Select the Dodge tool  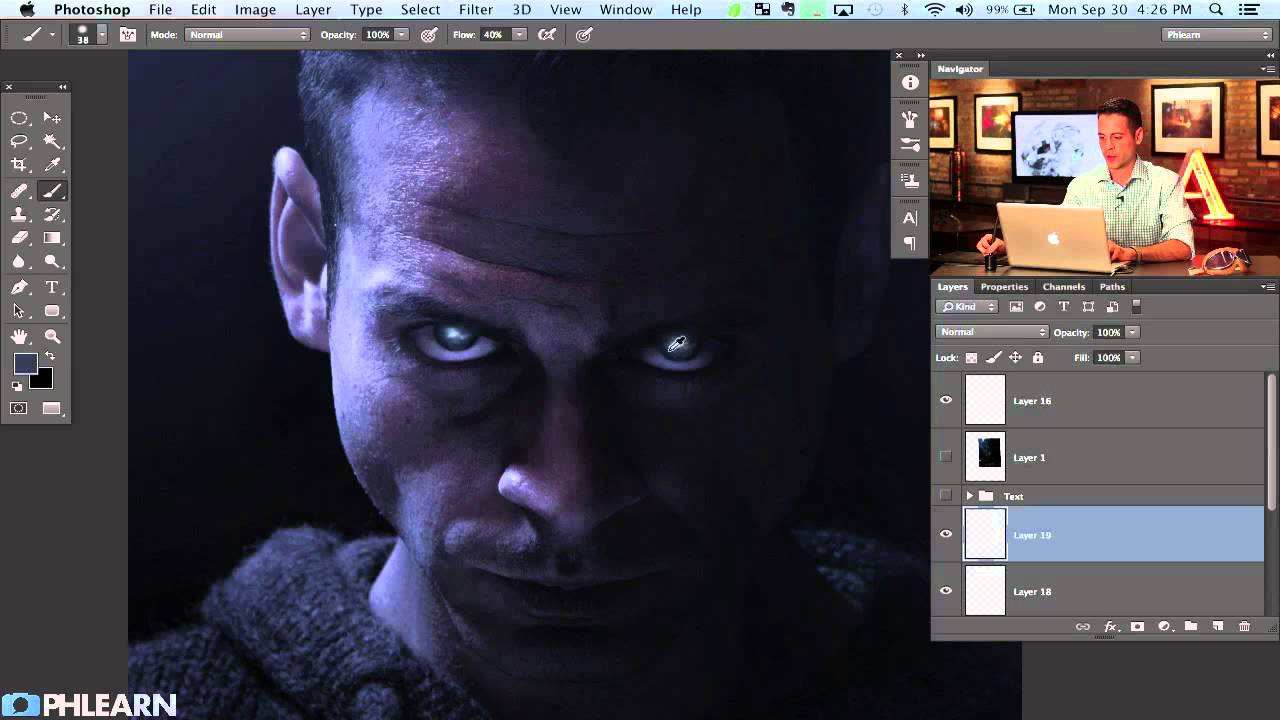pos(53,262)
